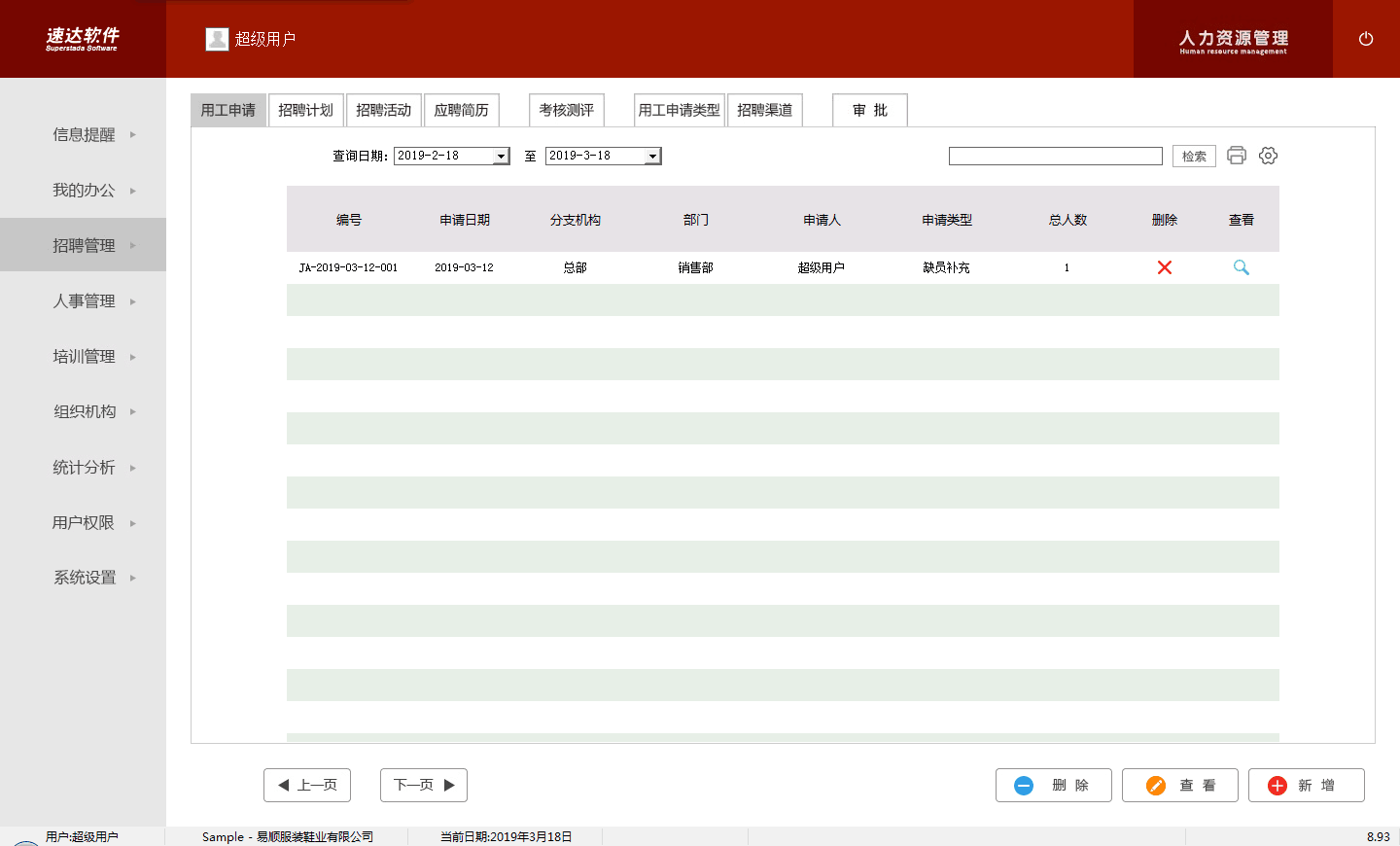The image size is (1400, 846).
Task: Click the super user avatar icon
Action: pyautogui.click(x=217, y=39)
